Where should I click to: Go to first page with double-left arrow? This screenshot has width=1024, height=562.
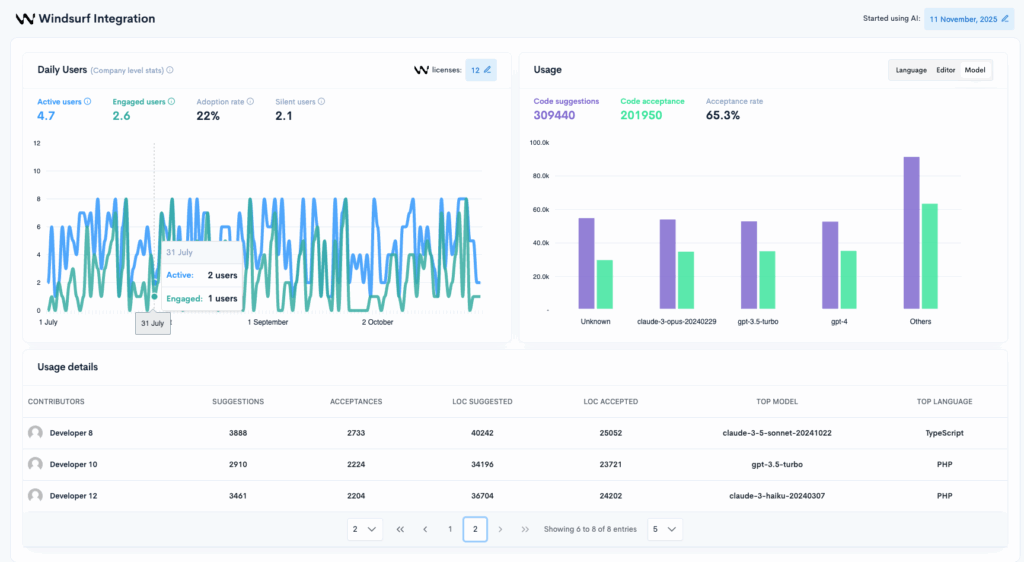[x=401, y=529]
